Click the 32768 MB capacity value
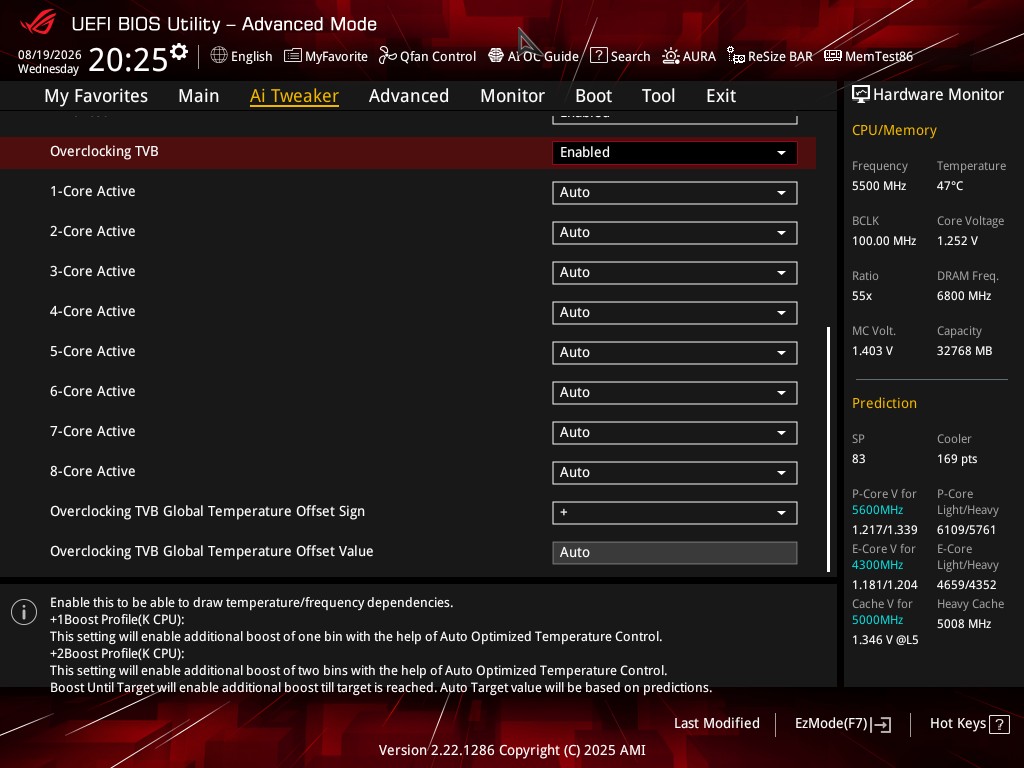 [x=965, y=351]
